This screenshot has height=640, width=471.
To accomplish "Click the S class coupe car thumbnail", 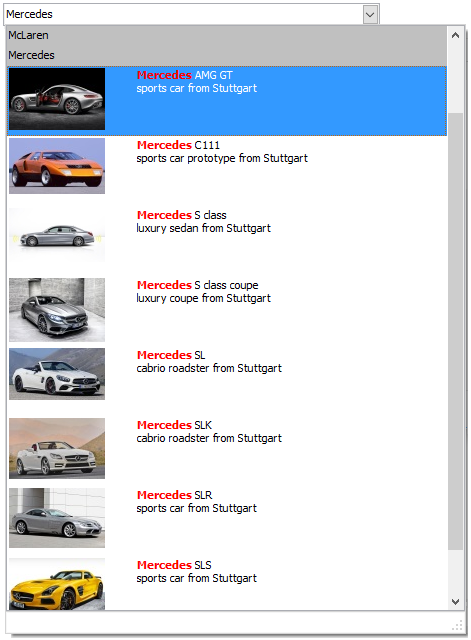I will (57, 310).
